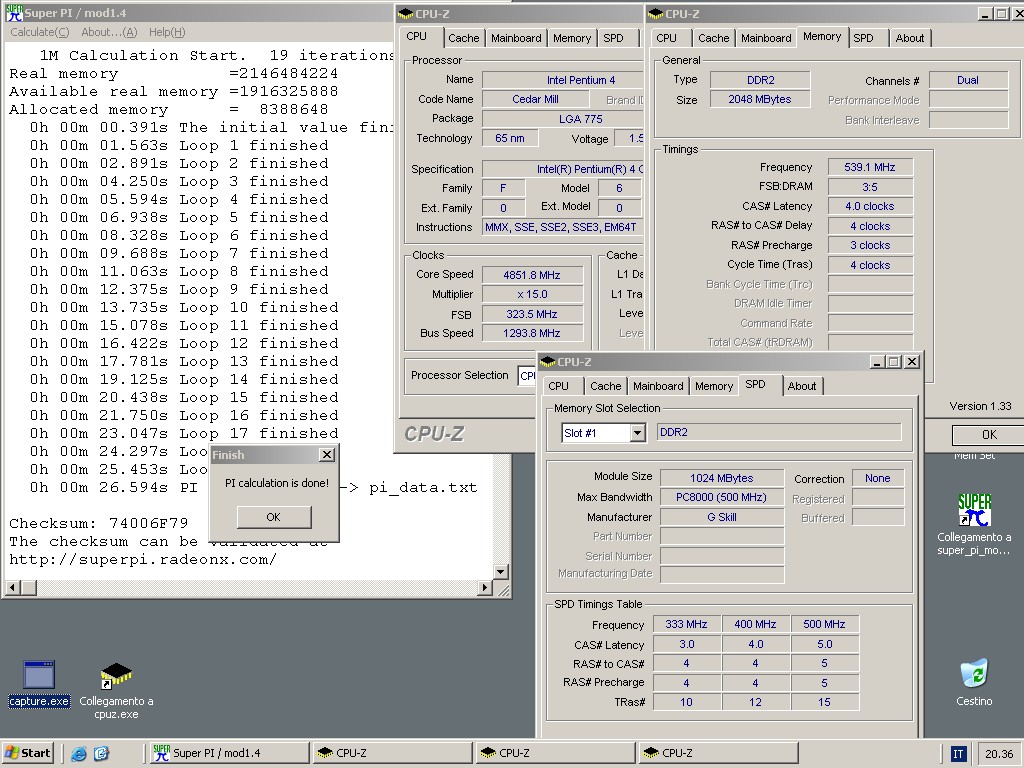The width and height of the screenshot is (1024, 768).
Task: Click the Core Speed 4851.8 MHz field
Action: click(x=532, y=275)
